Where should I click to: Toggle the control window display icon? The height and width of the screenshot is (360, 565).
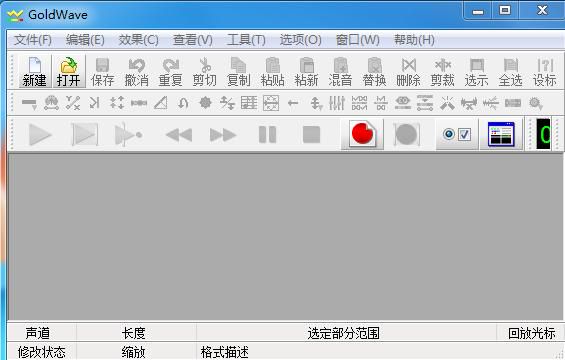[x=501, y=134]
